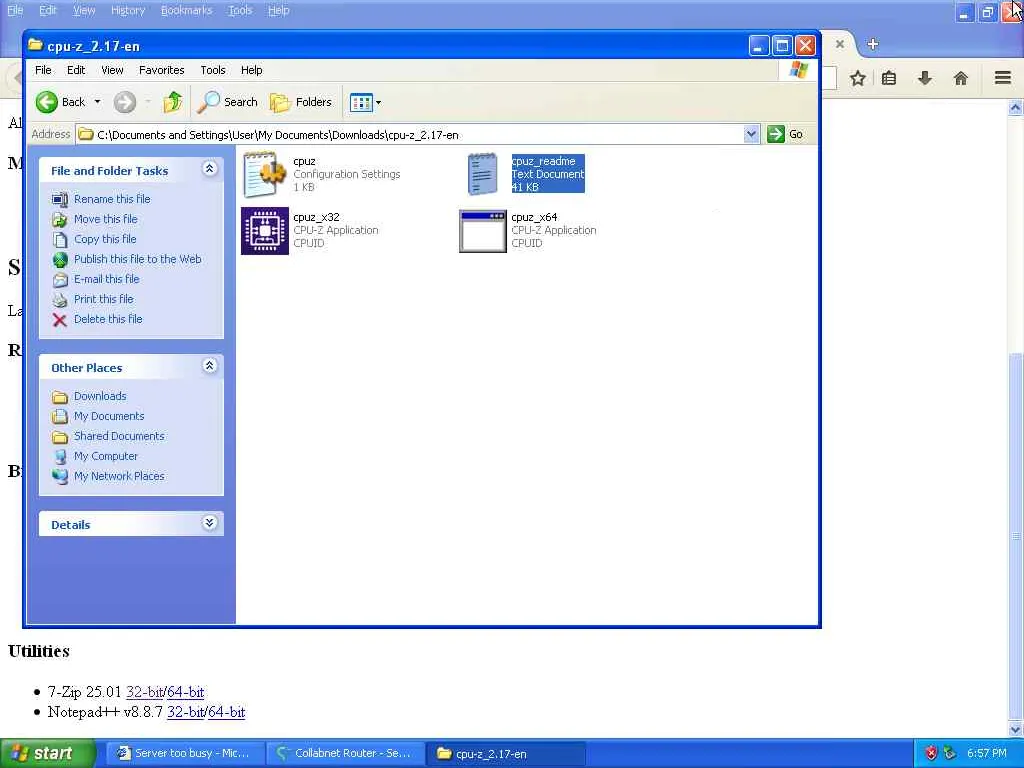Open Downloads in Other Places
The width and height of the screenshot is (1024, 768).
(x=100, y=396)
